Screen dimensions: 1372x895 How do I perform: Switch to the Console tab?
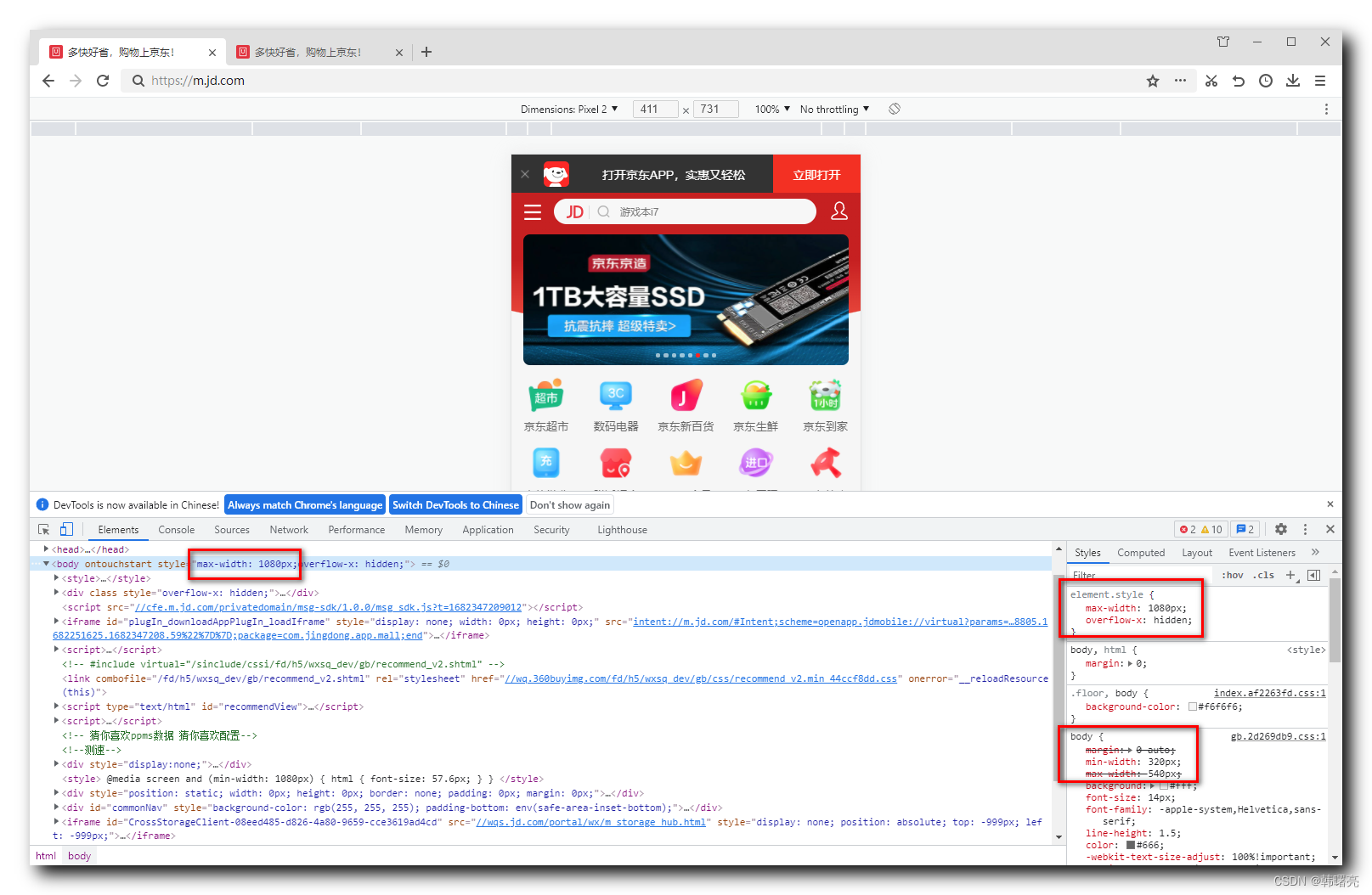[x=176, y=529]
